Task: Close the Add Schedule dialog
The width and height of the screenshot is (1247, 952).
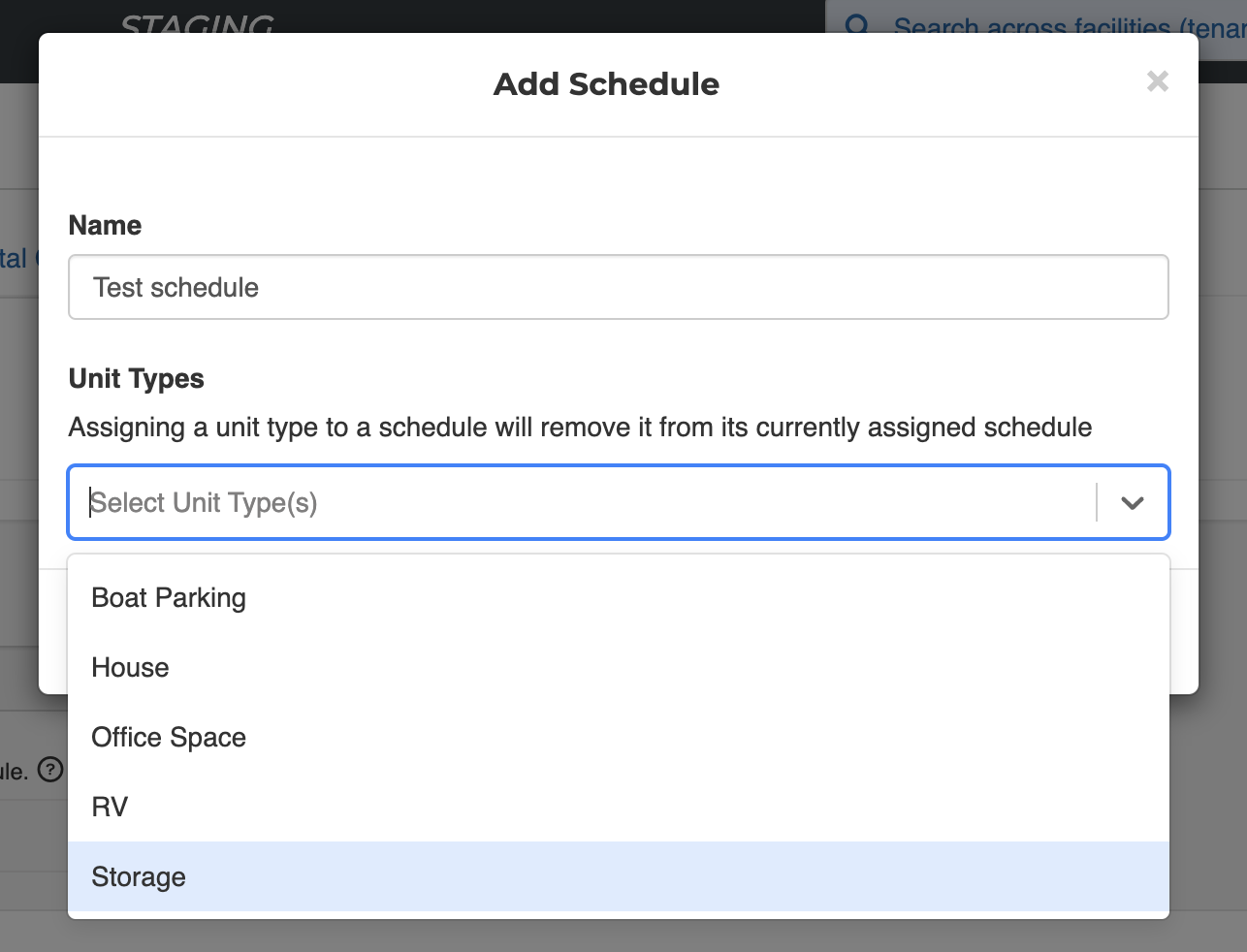Action: [x=1157, y=81]
